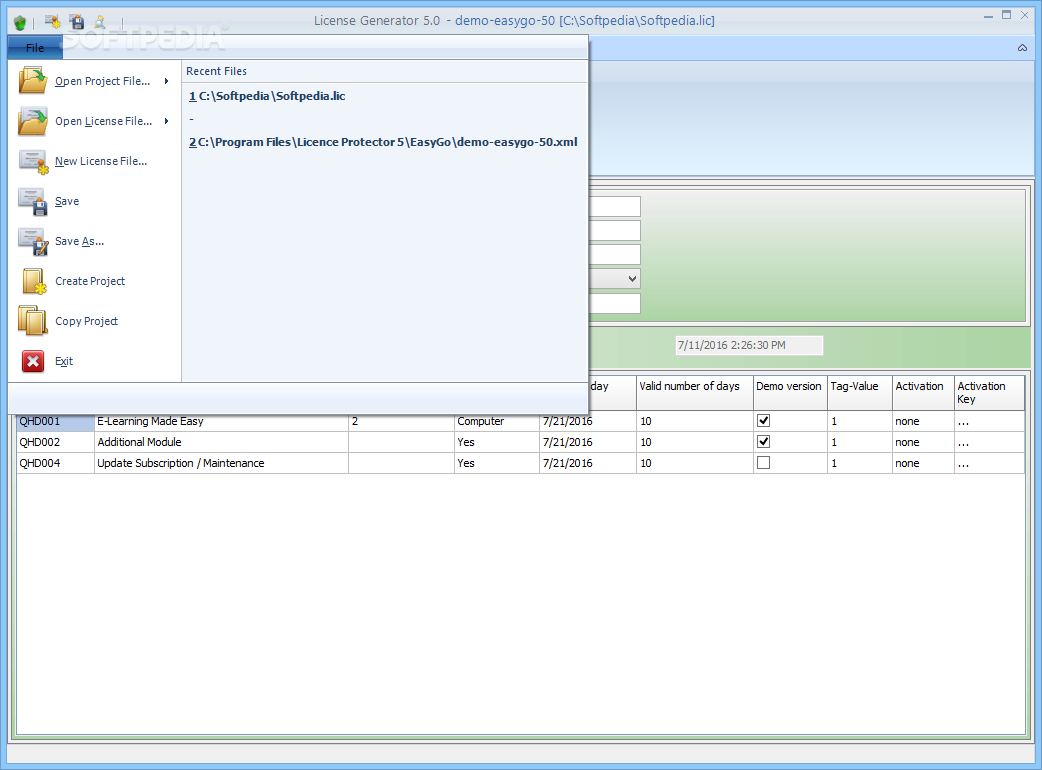
Task: Click the Activation Key ellipsis for QHD004
Action: pos(989,463)
